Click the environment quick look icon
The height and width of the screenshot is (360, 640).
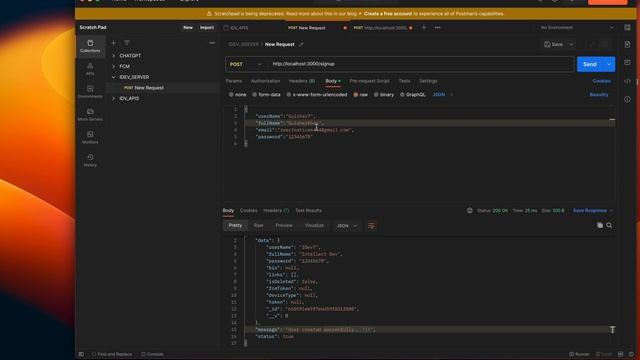point(627,27)
